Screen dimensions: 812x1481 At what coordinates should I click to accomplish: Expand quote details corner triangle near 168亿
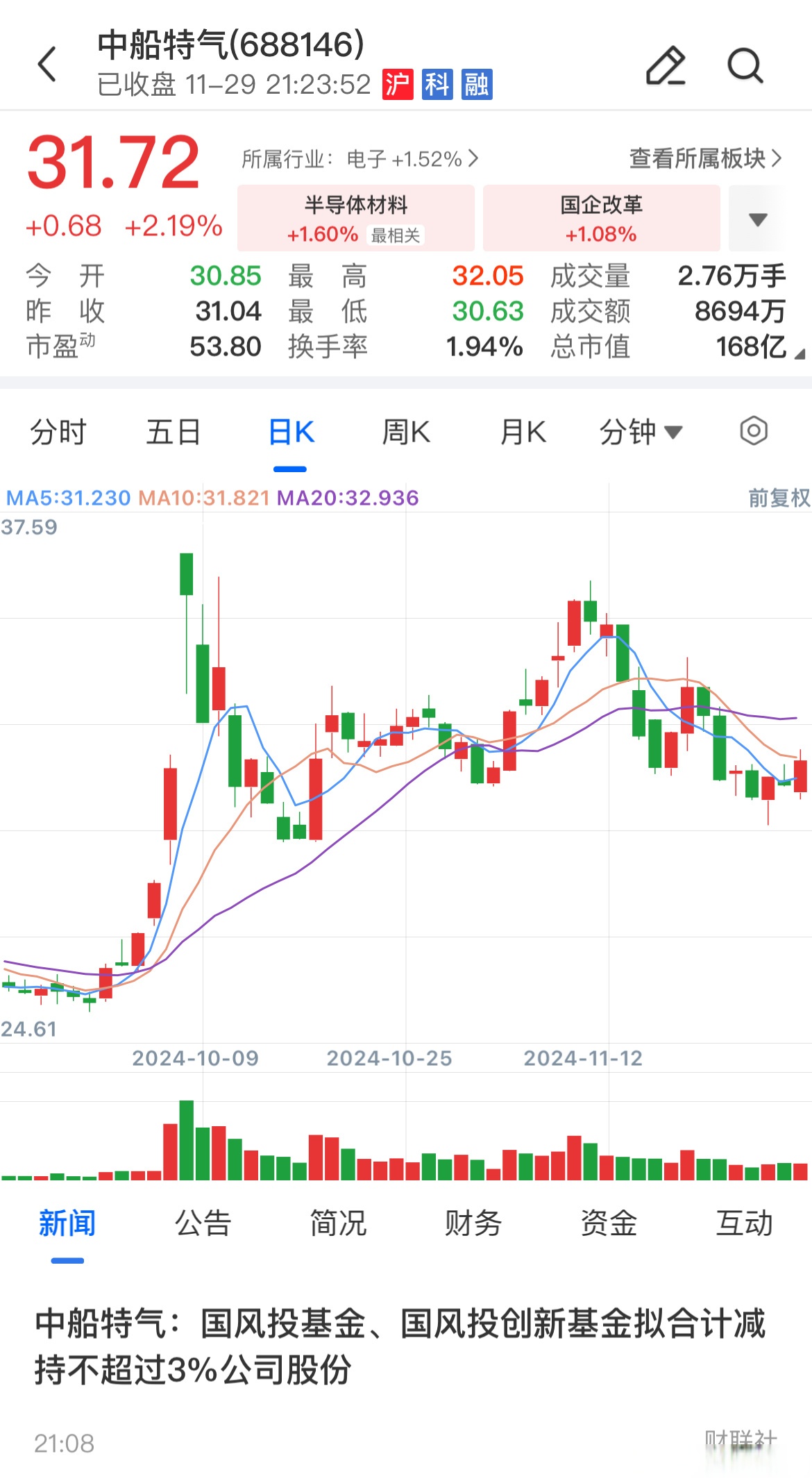800,354
